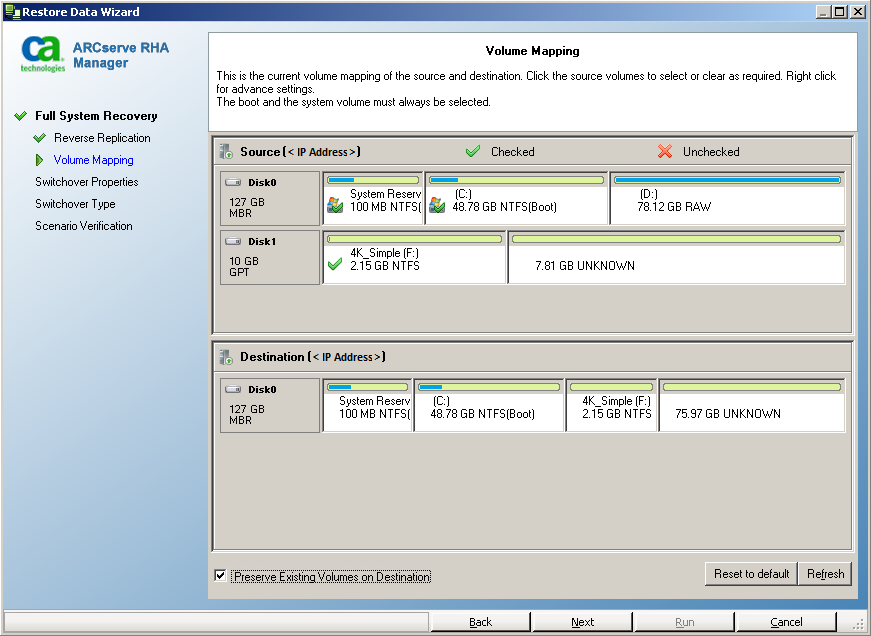Click the destination Disk0 drive icon
This screenshot has width=871, height=636.
(x=233, y=390)
